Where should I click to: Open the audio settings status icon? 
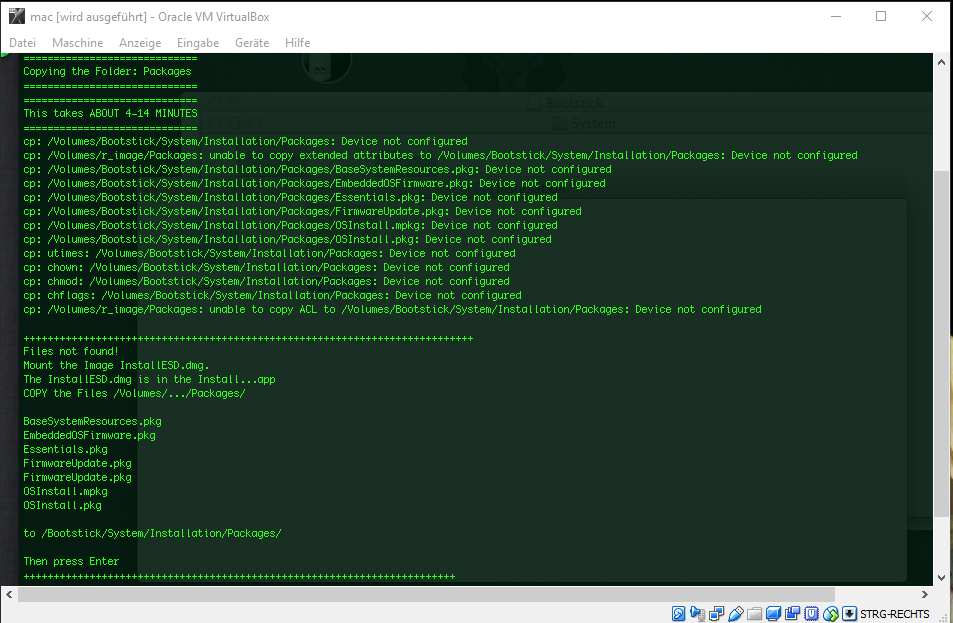[x=698, y=613]
